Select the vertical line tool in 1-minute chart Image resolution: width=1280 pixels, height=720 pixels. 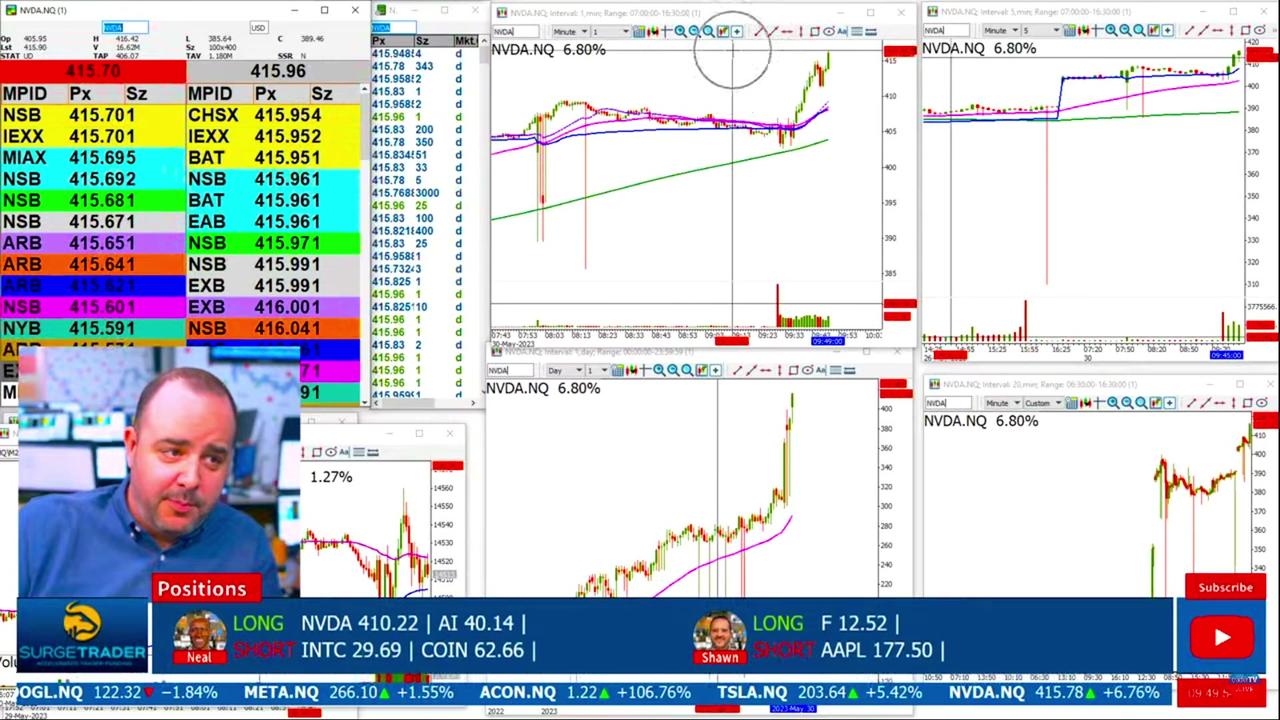(801, 32)
